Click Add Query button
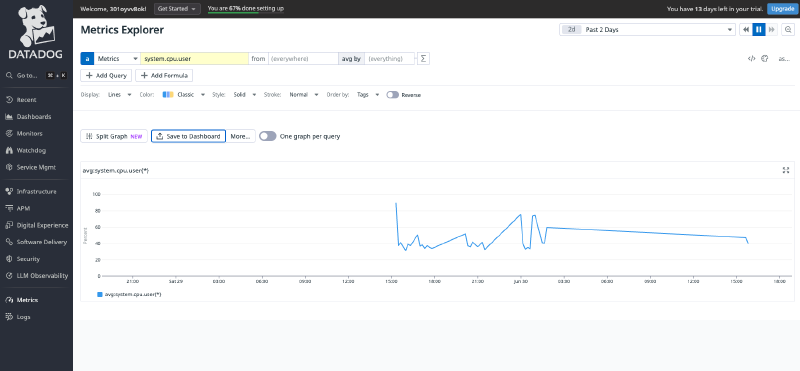Image resolution: width=800 pixels, height=371 pixels. pyautogui.click(x=106, y=76)
